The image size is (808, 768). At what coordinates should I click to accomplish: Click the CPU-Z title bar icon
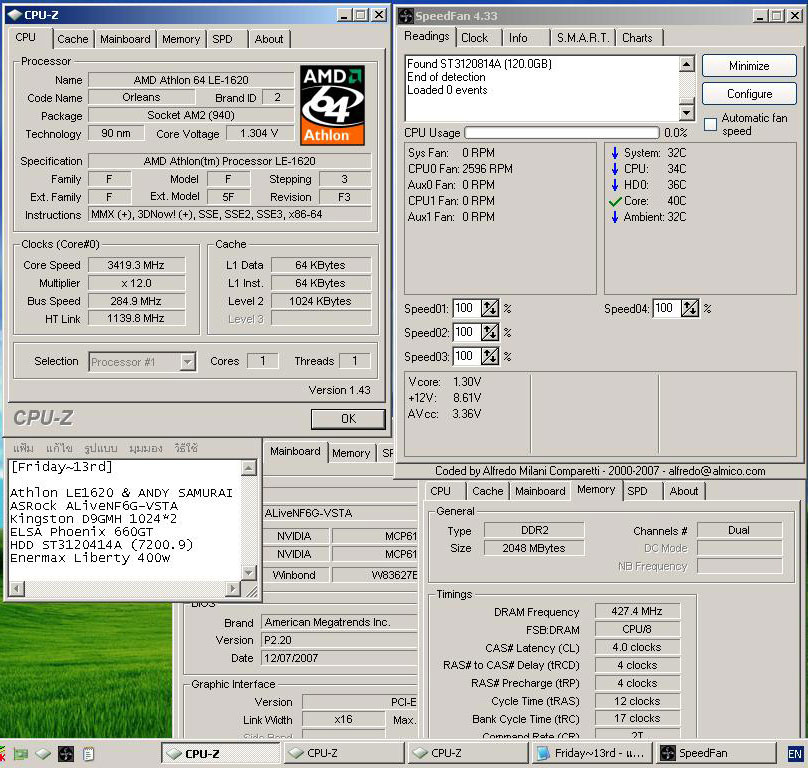[14, 15]
